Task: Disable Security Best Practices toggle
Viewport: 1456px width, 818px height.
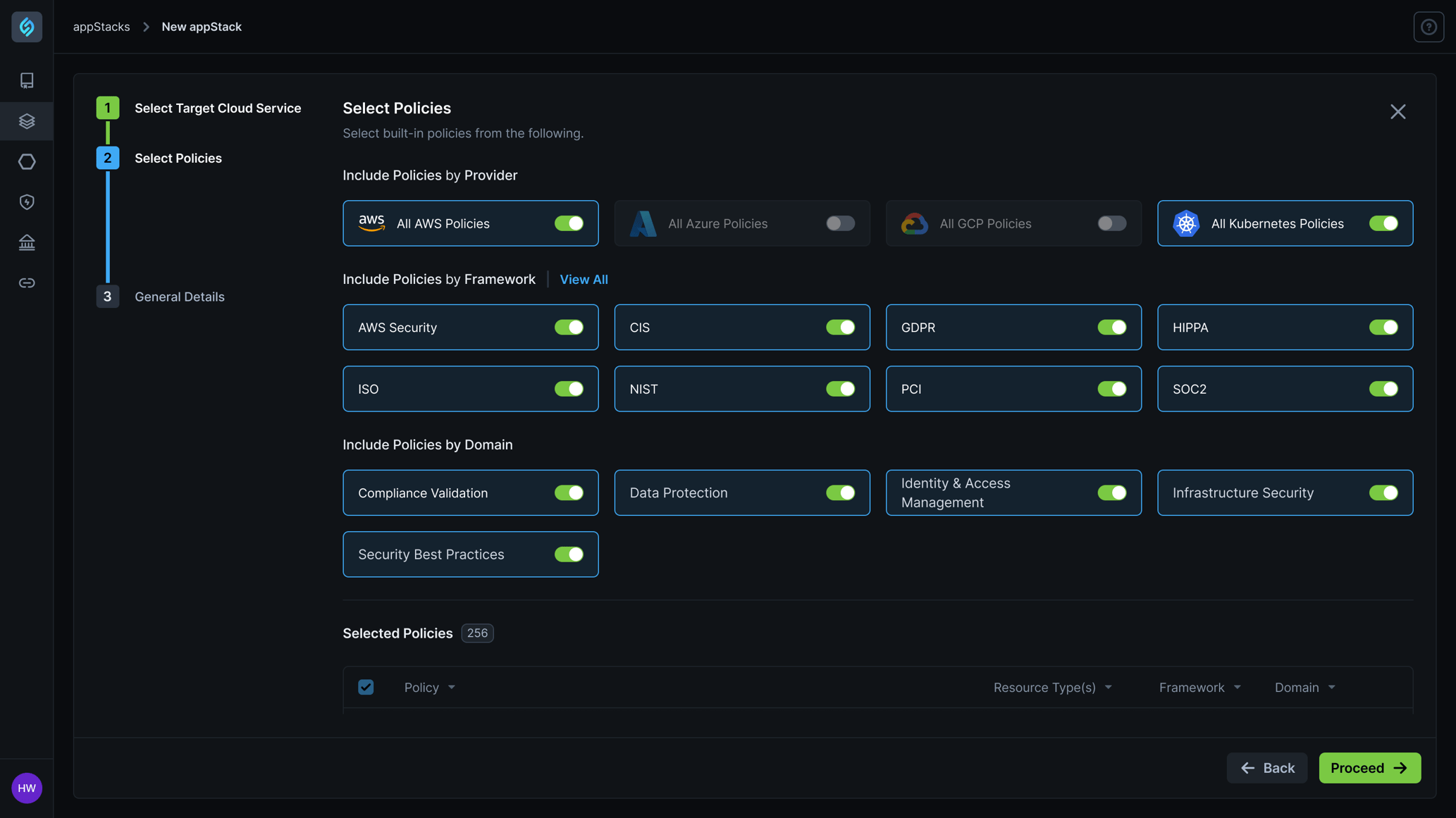Action: coord(569,554)
